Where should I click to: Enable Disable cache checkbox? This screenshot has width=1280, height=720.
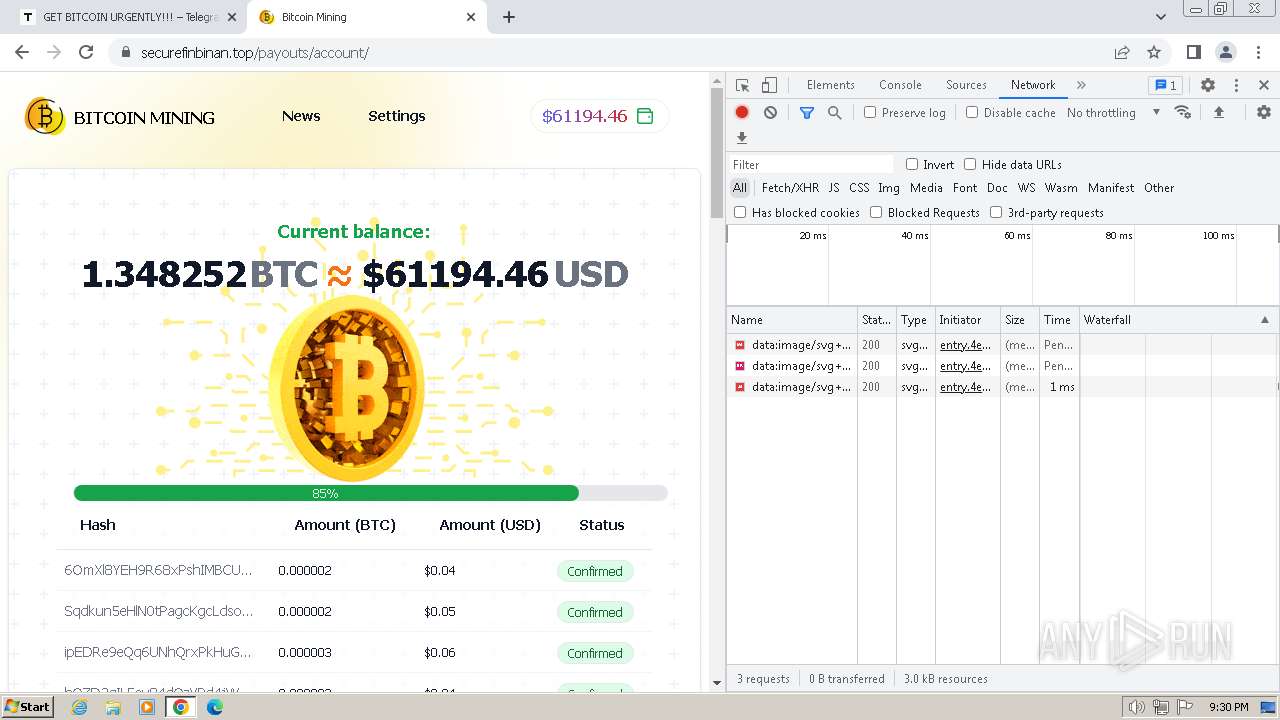(x=972, y=112)
